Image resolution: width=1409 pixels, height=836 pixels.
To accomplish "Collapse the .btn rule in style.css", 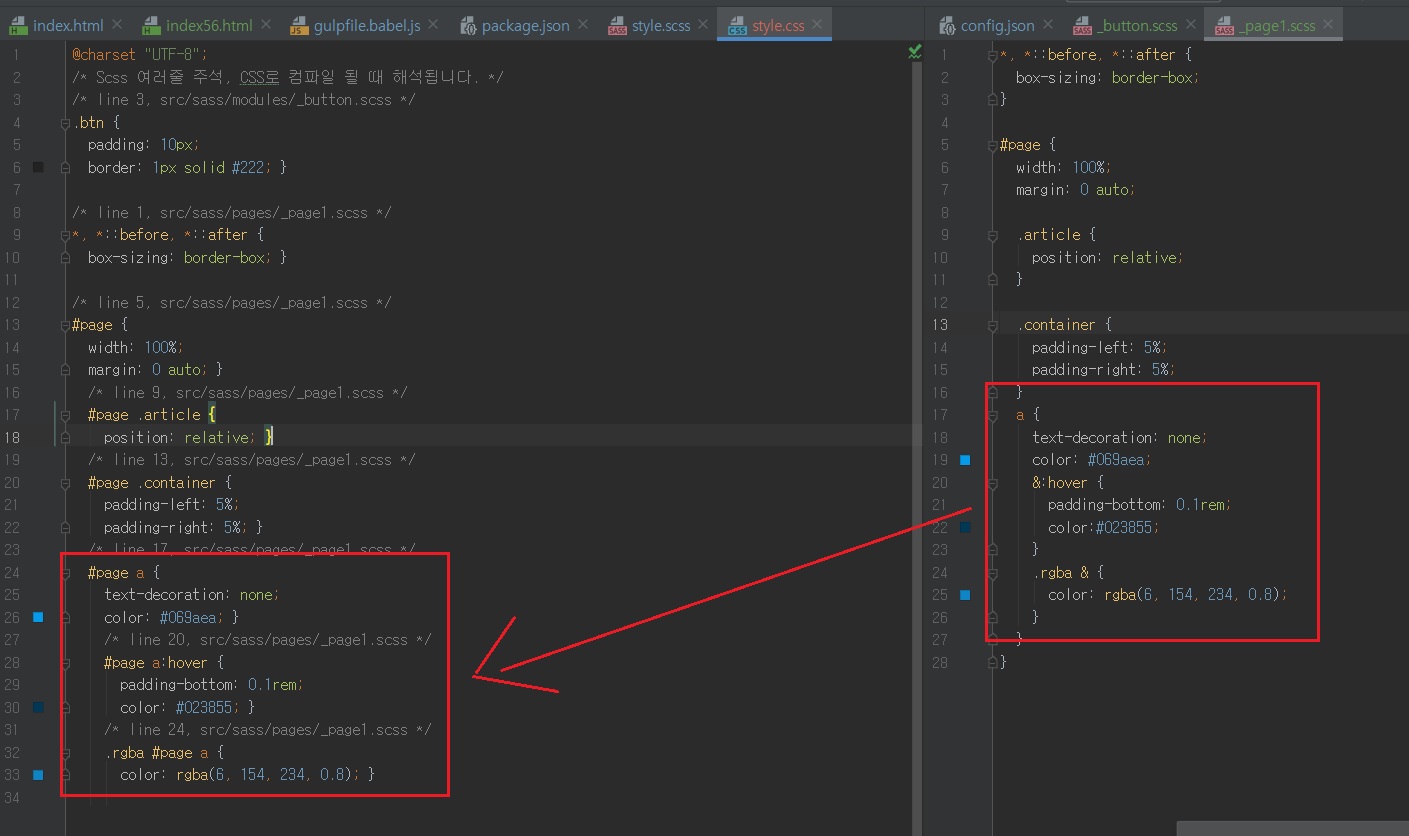I will click(x=65, y=123).
